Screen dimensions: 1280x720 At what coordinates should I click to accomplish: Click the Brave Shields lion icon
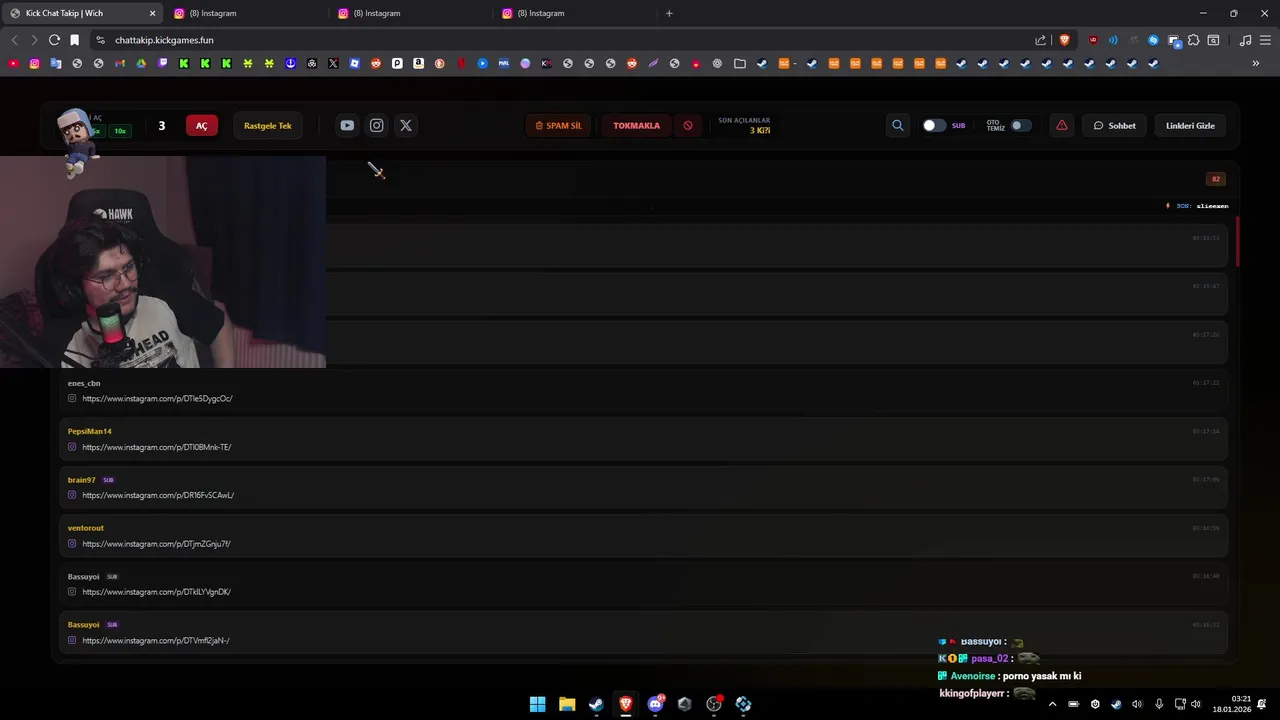(x=1064, y=40)
